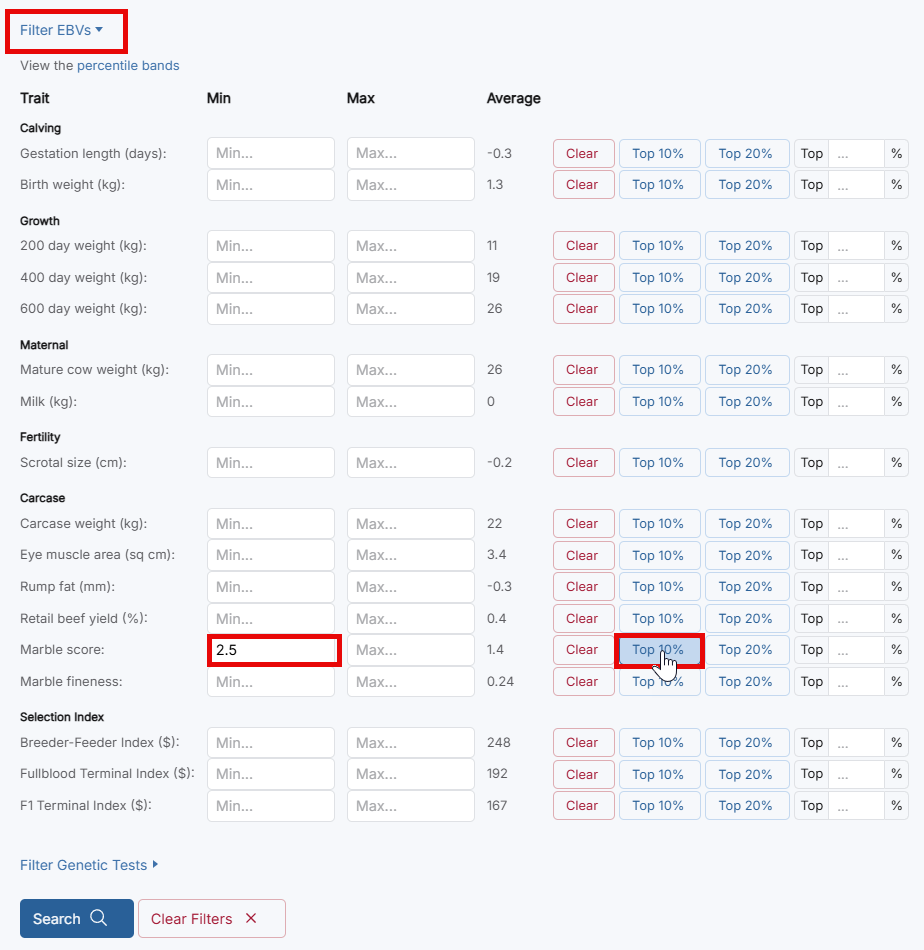Apply Top 20% for Milk

pos(746,401)
